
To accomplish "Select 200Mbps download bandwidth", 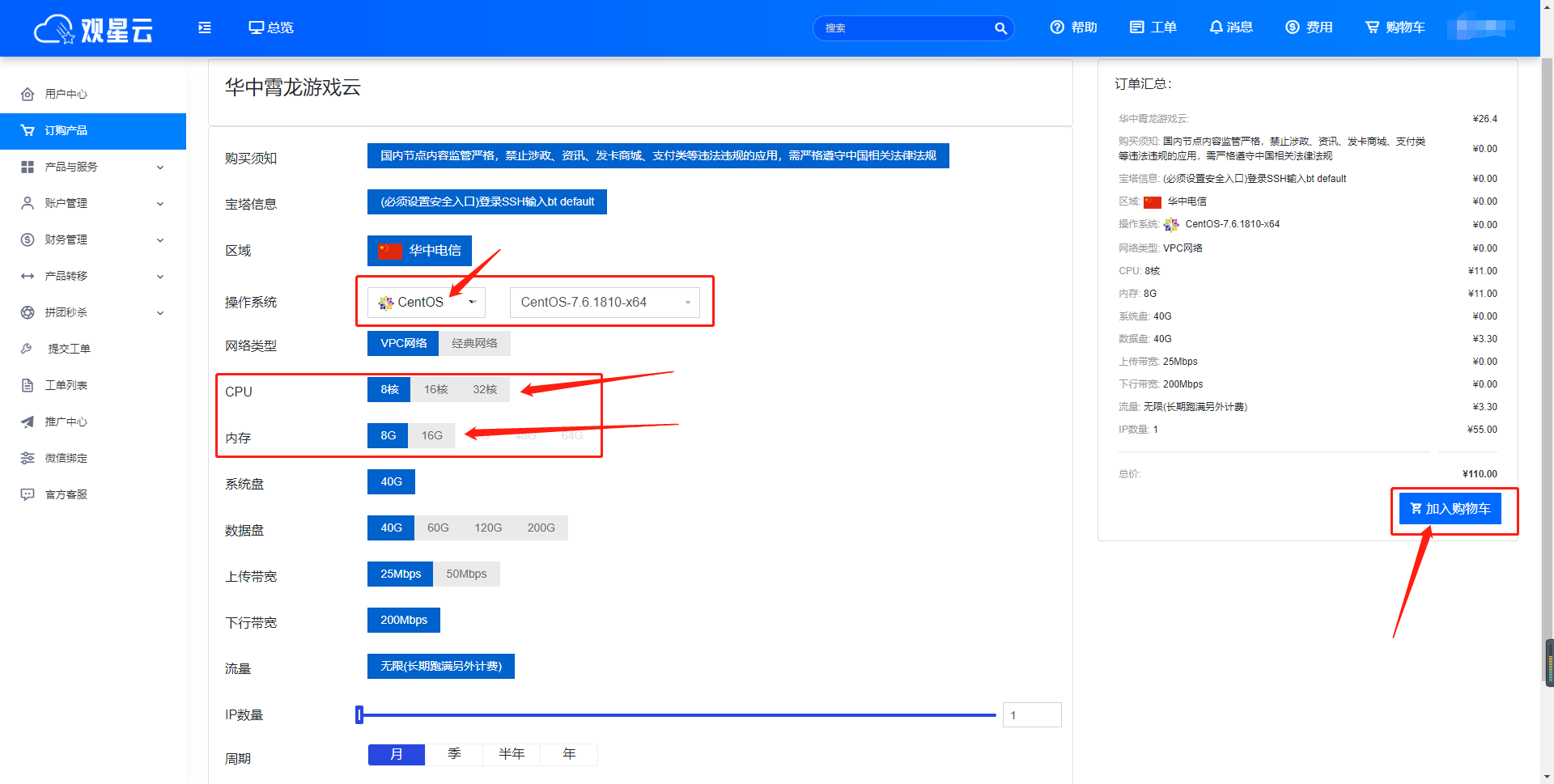I will [x=404, y=620].
